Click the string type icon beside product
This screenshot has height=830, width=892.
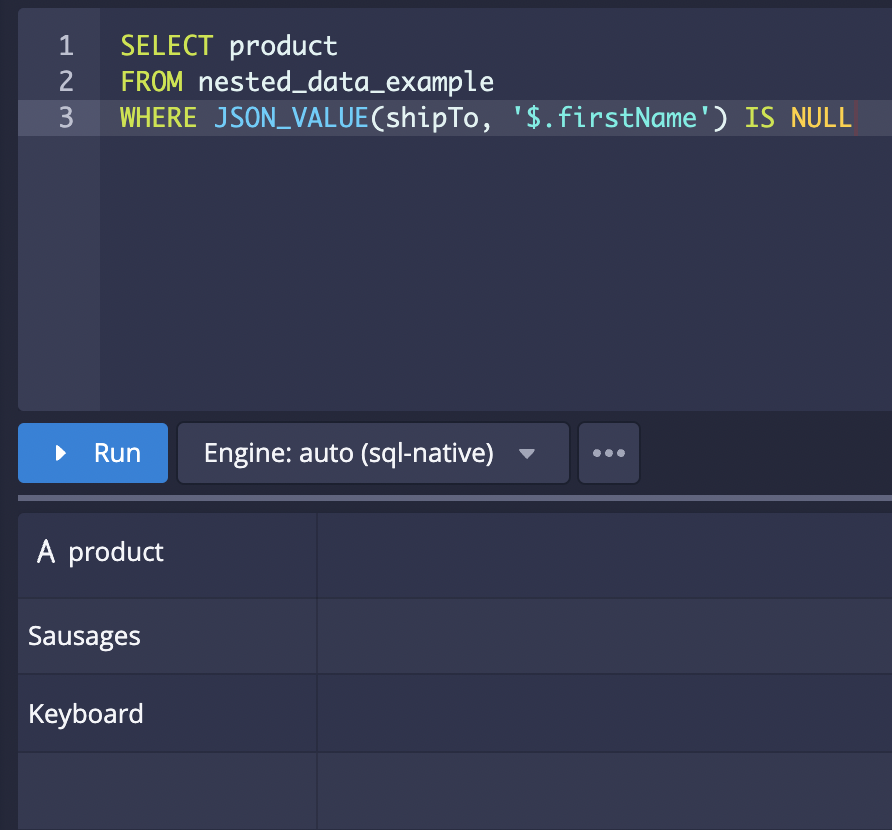click(45, 552)
